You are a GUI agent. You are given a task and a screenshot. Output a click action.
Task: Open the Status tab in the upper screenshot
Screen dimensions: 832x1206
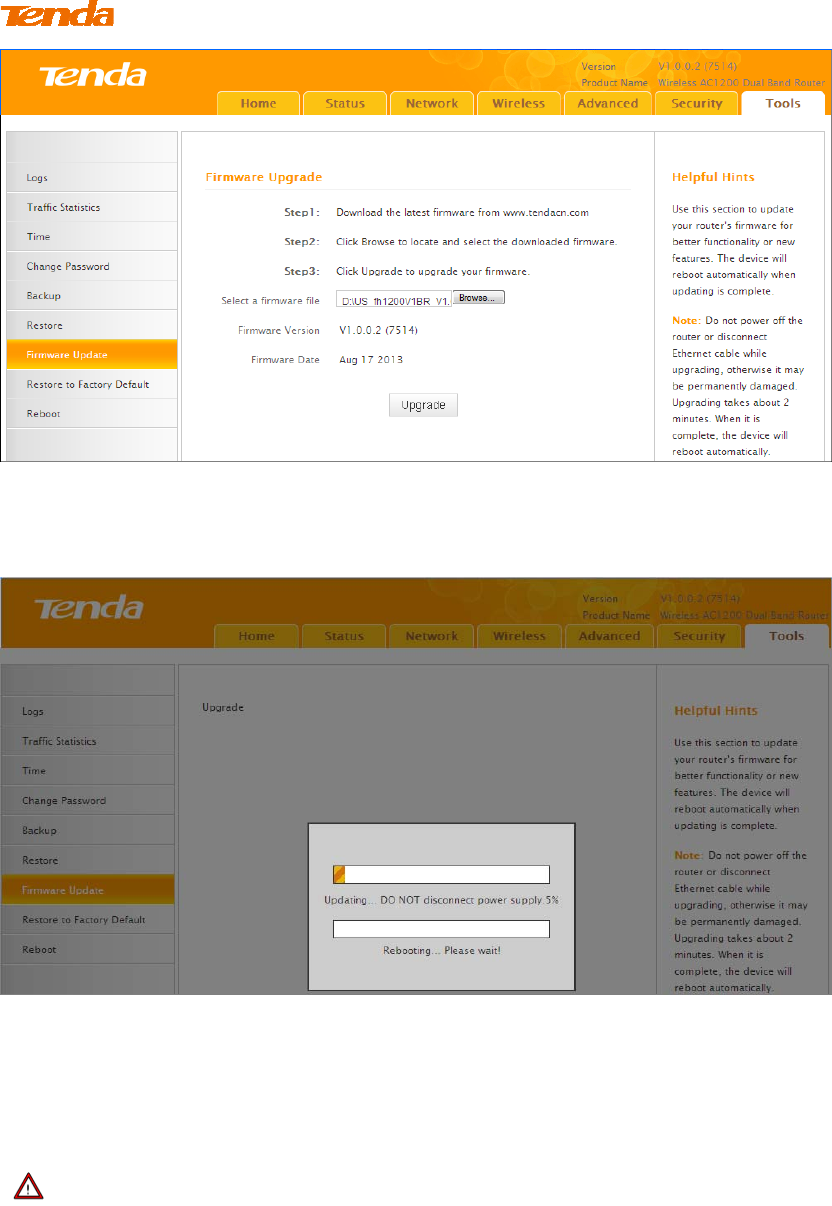(x=345, y=104)
